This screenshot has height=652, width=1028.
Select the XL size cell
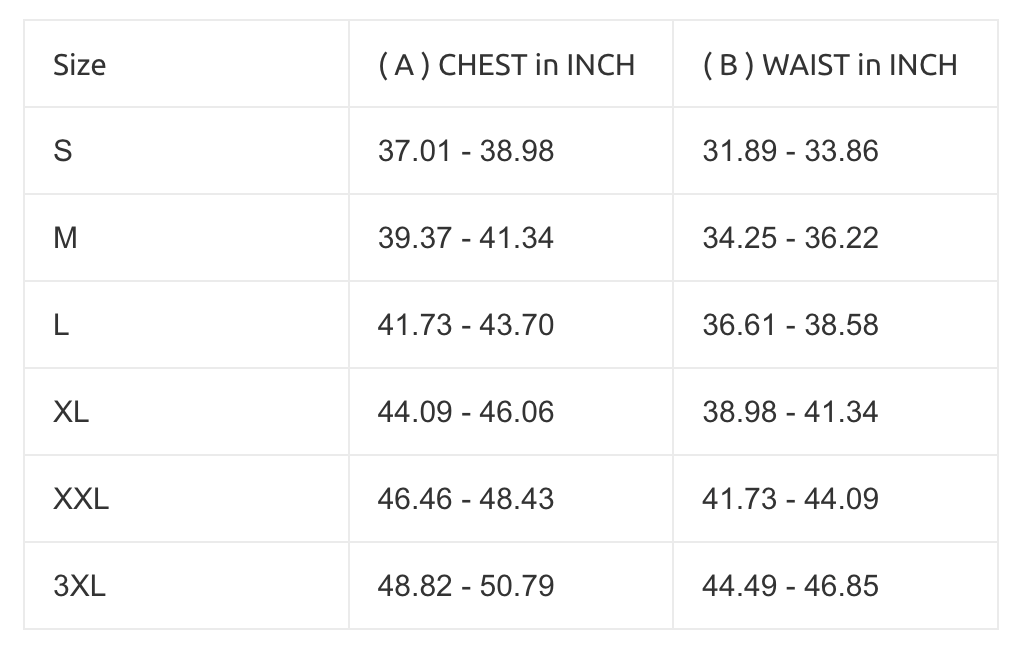(x=71, y=412)
